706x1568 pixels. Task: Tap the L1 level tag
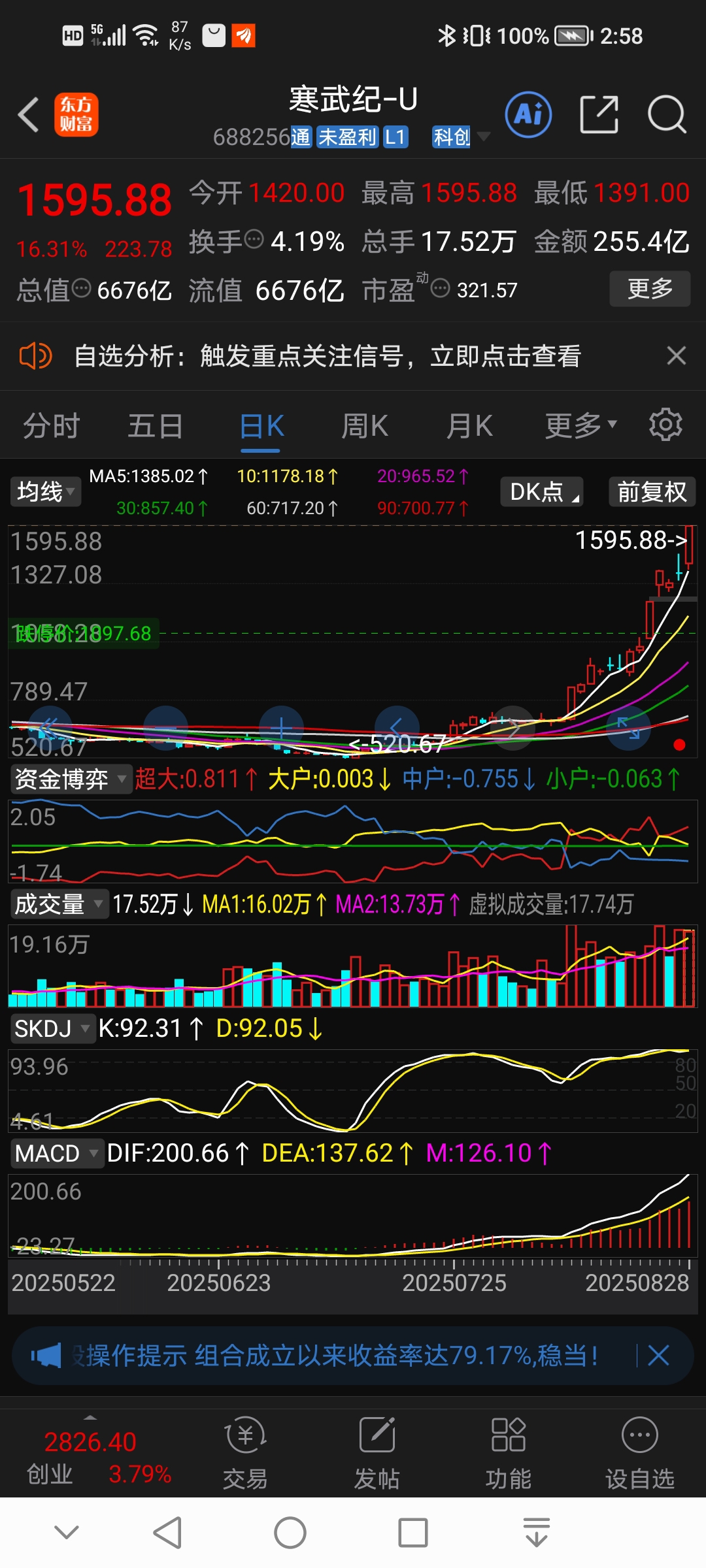coord(395,137)
